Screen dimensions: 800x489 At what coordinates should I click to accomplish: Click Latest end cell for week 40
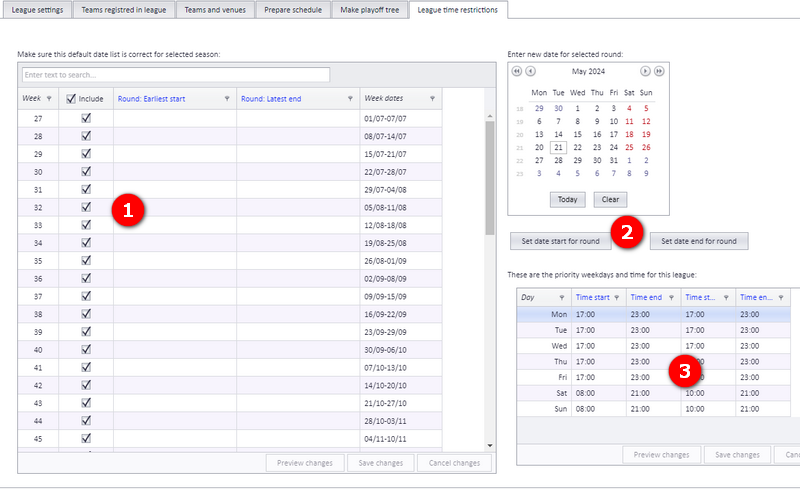298,350
